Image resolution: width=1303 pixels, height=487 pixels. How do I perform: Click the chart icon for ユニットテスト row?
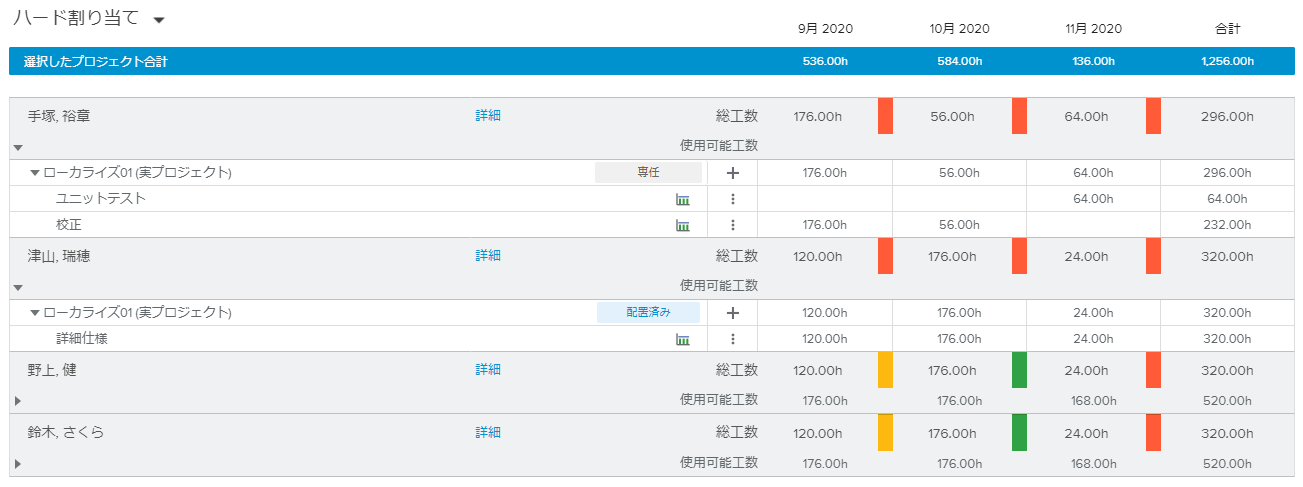tap(683, 199)
